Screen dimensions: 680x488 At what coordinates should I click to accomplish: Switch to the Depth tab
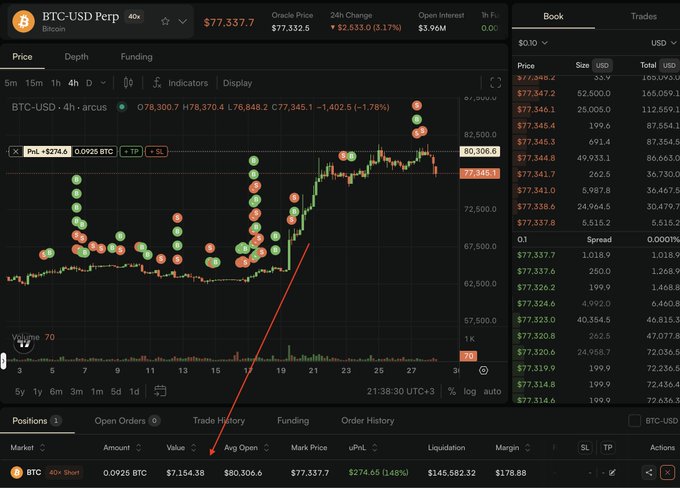(x=76, y=57)
